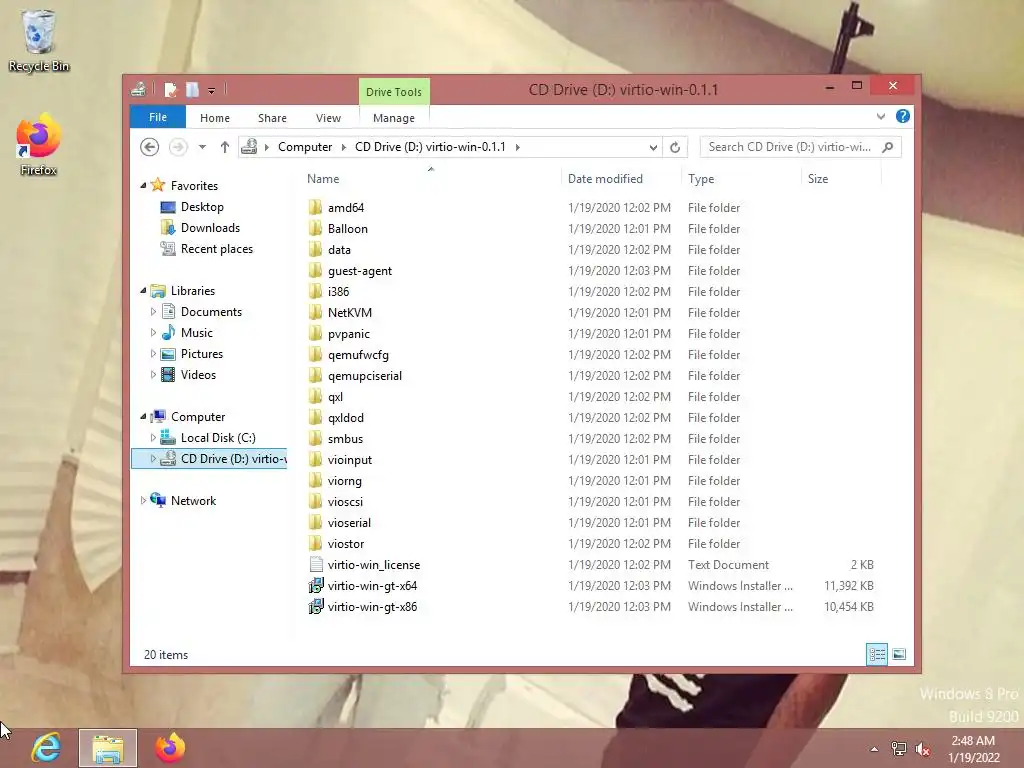Open Customize Quick Access Toolbar dropdown
1024x768 pixels.
click(212, 91)
